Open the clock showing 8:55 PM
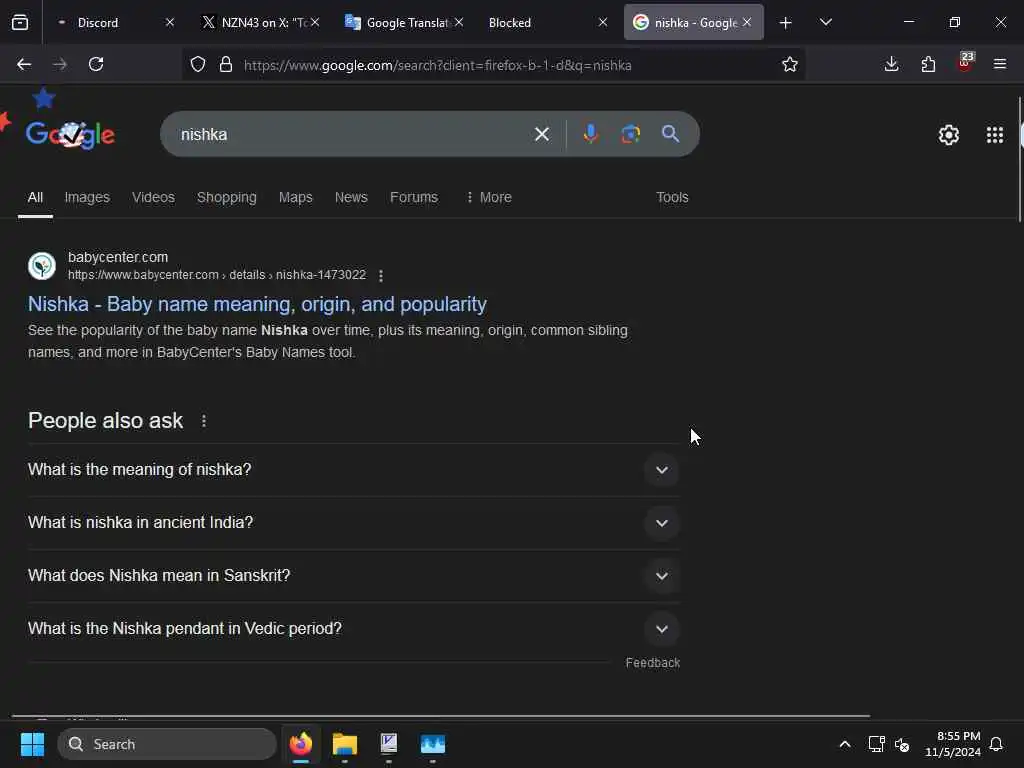This screenshot has height=768, width=1024. click(x=953, y=744)
